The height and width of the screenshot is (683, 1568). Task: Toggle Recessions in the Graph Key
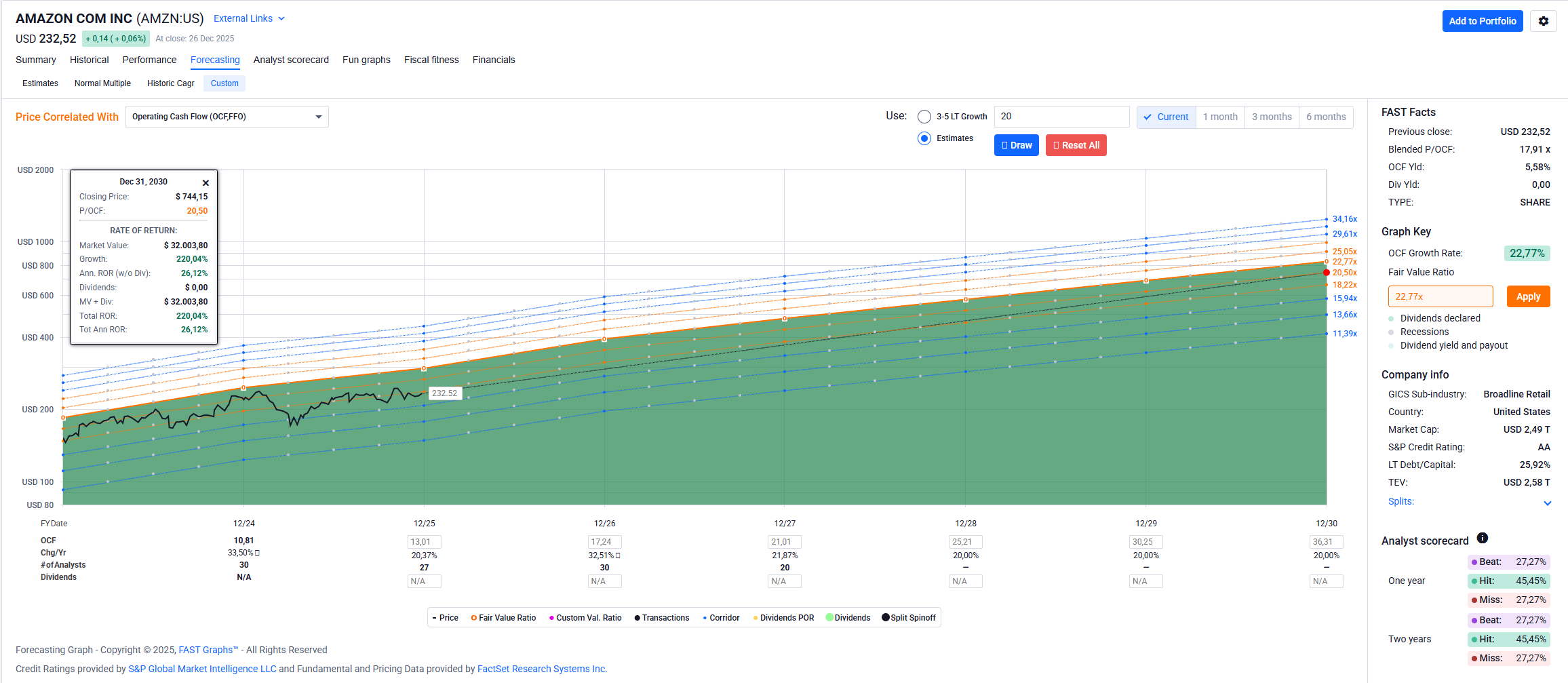(1391, 332)
